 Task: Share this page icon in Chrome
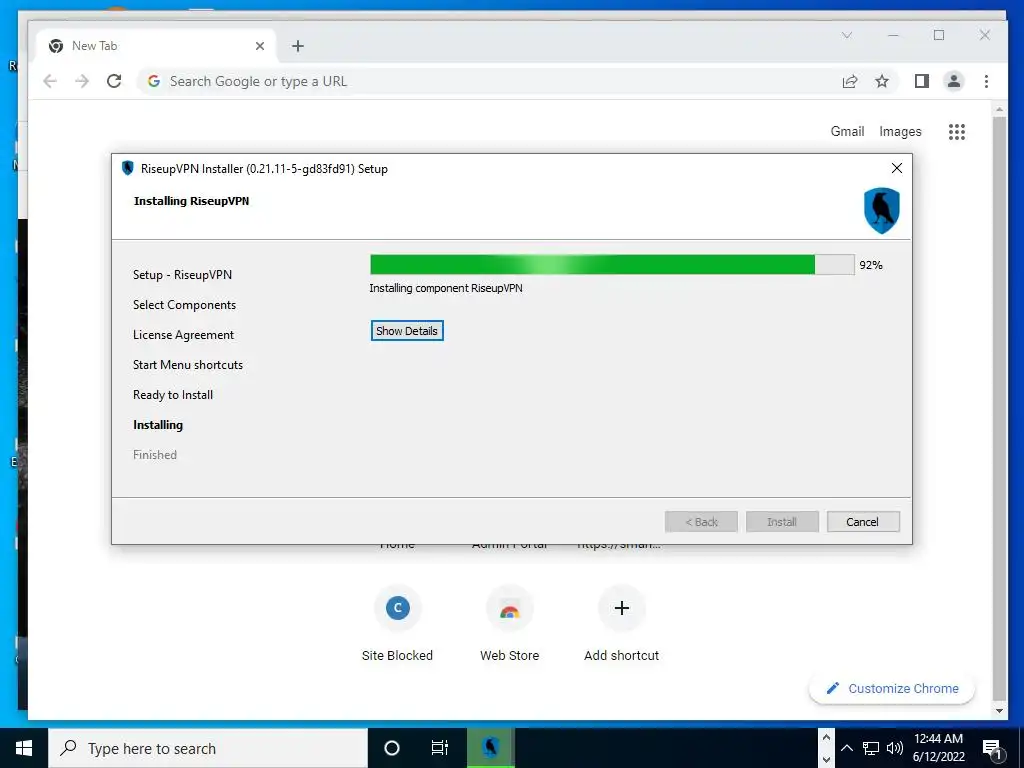(850, 81)
